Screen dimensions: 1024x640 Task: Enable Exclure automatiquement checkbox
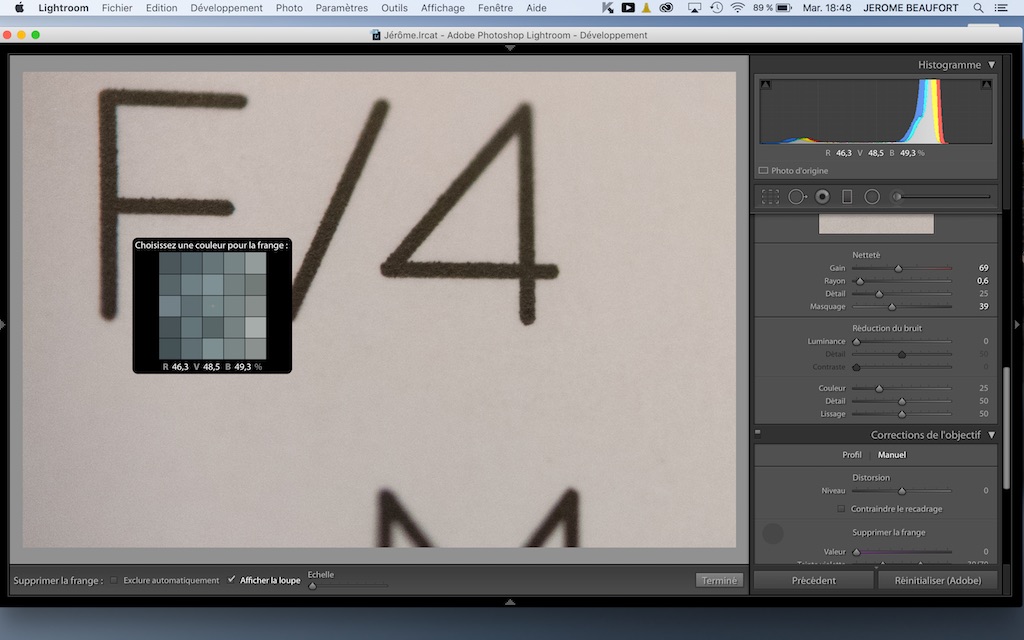click(114, 580)
